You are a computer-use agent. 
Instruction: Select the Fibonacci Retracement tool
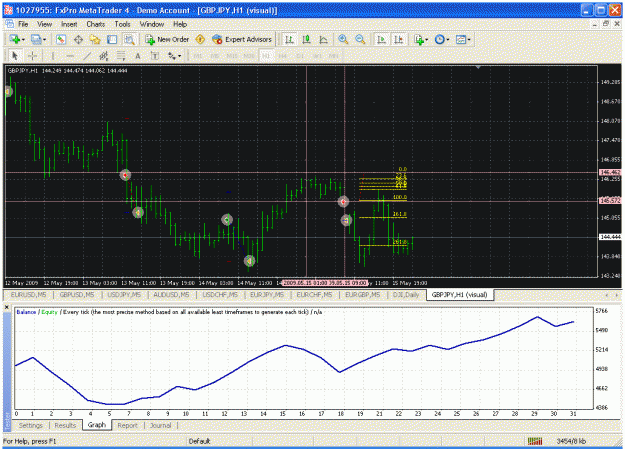click(x=121, y=56)
